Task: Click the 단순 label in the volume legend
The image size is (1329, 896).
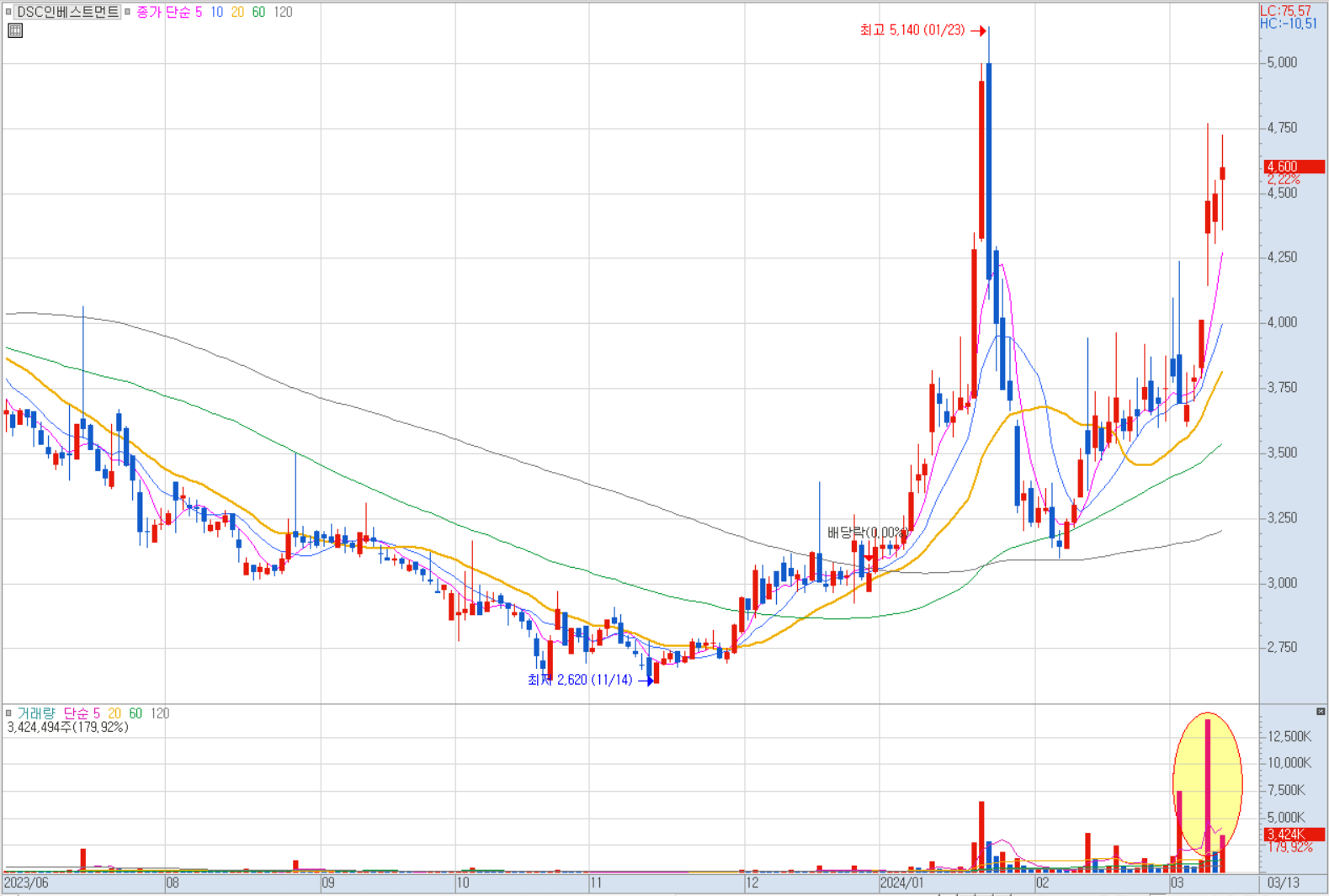Action: point(75,713)
